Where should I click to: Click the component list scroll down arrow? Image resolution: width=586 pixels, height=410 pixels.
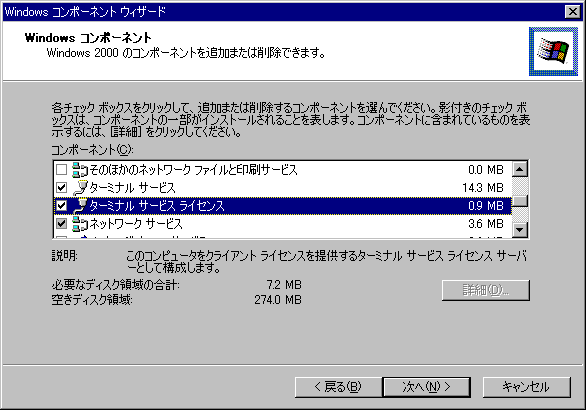pyautogui.click(x=519, y=229)
